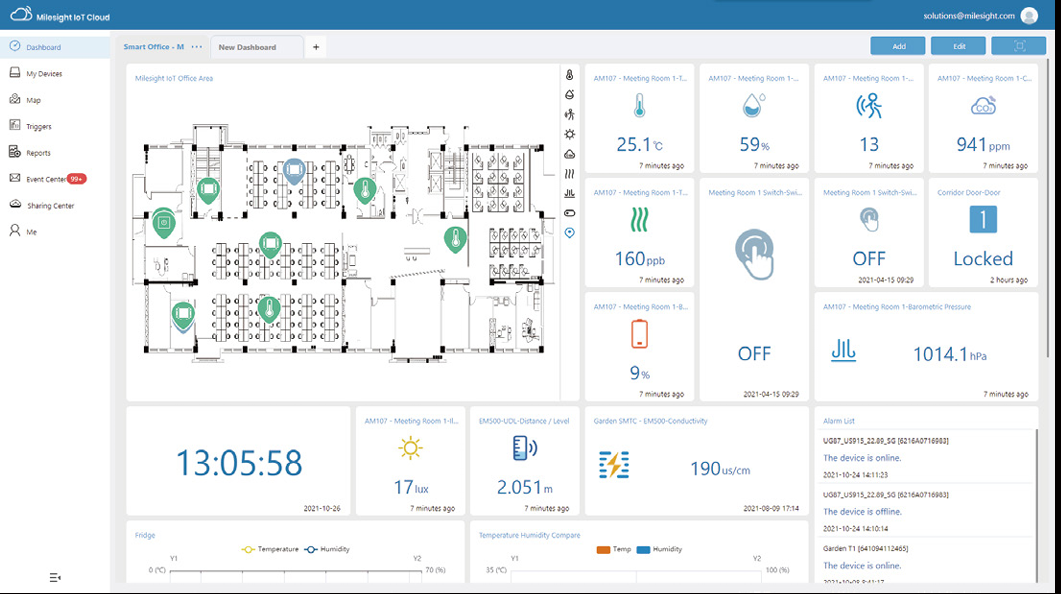
Task: Click the Event Center 99+ badge
Action: click(x=76, y=179)
